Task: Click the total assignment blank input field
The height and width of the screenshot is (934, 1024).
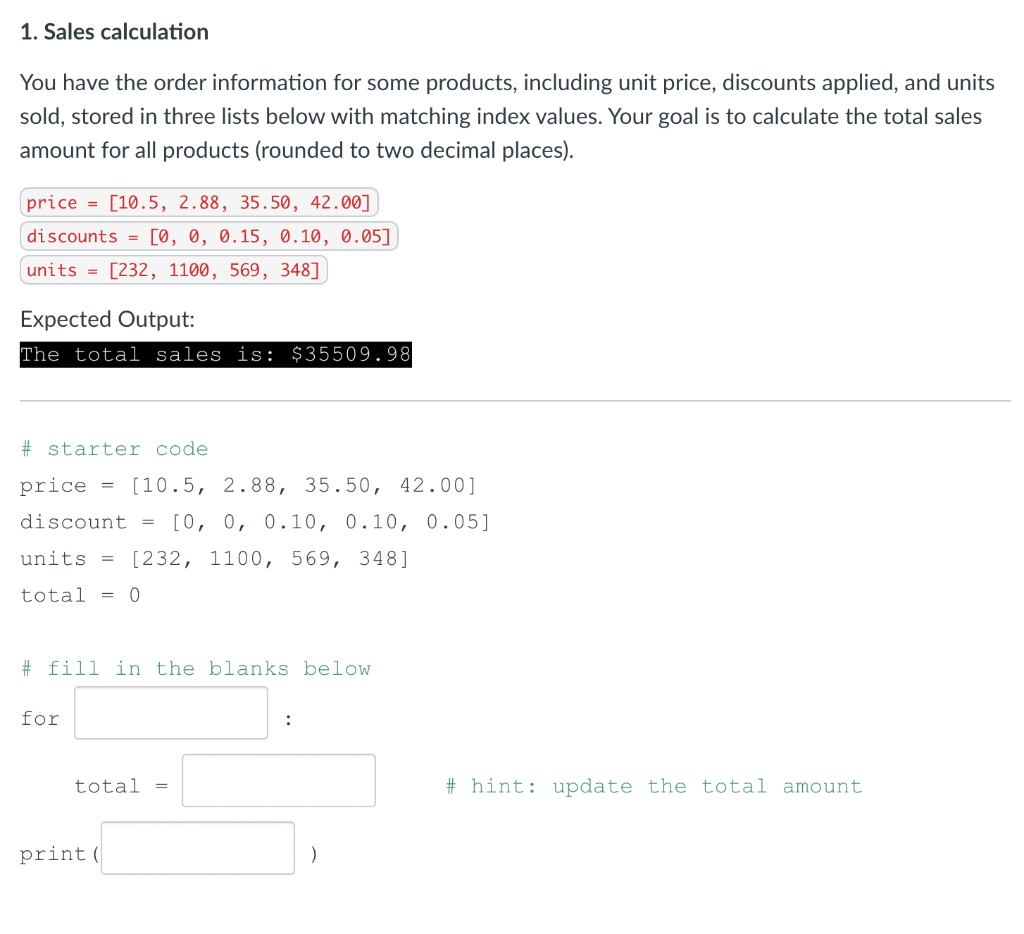Action: pyautogui.click(x=278, y=780)
